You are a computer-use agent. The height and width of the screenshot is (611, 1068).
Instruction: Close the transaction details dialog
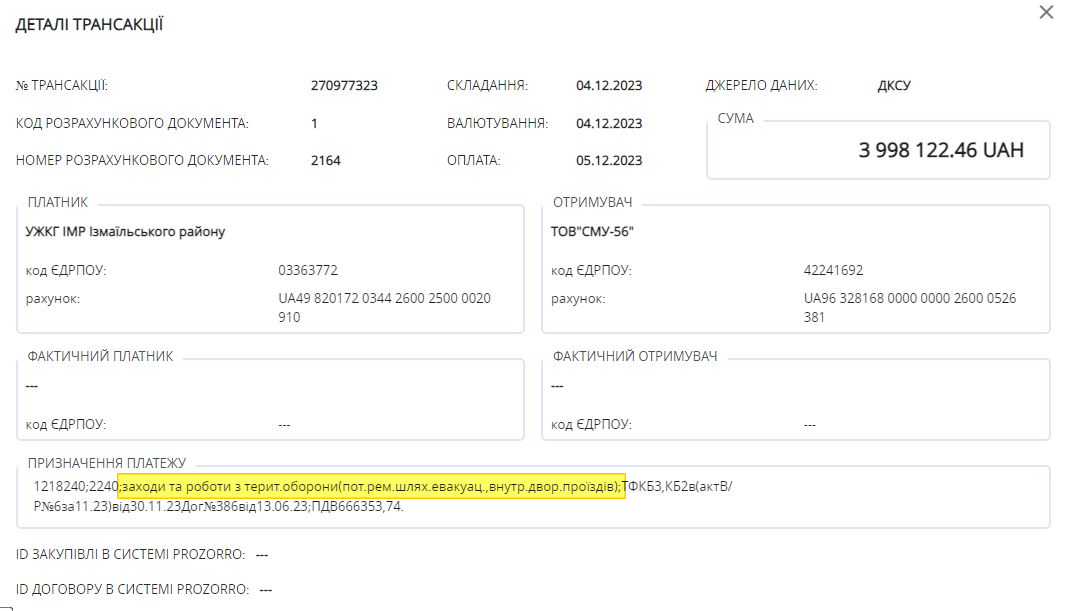[x=1046, y=12]
